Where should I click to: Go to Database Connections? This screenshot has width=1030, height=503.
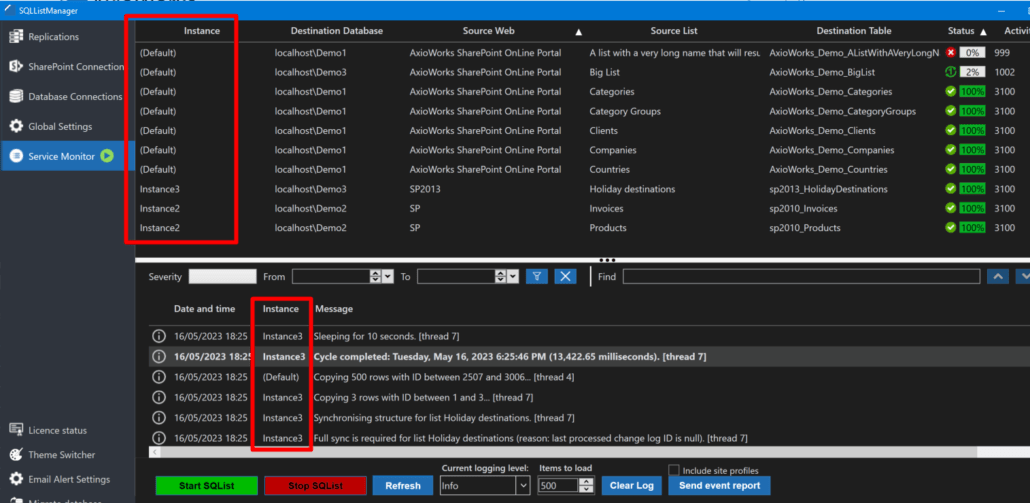pos(75,97)
